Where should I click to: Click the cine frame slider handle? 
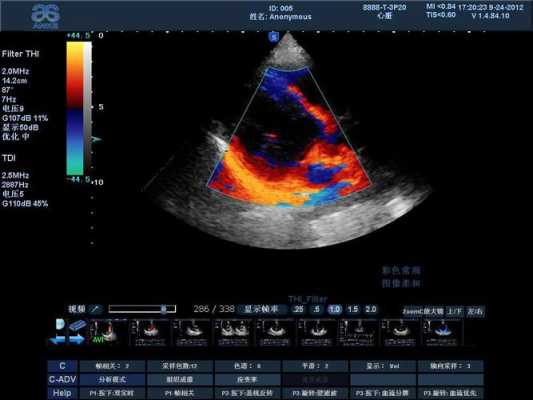click(x=164, y=309)
